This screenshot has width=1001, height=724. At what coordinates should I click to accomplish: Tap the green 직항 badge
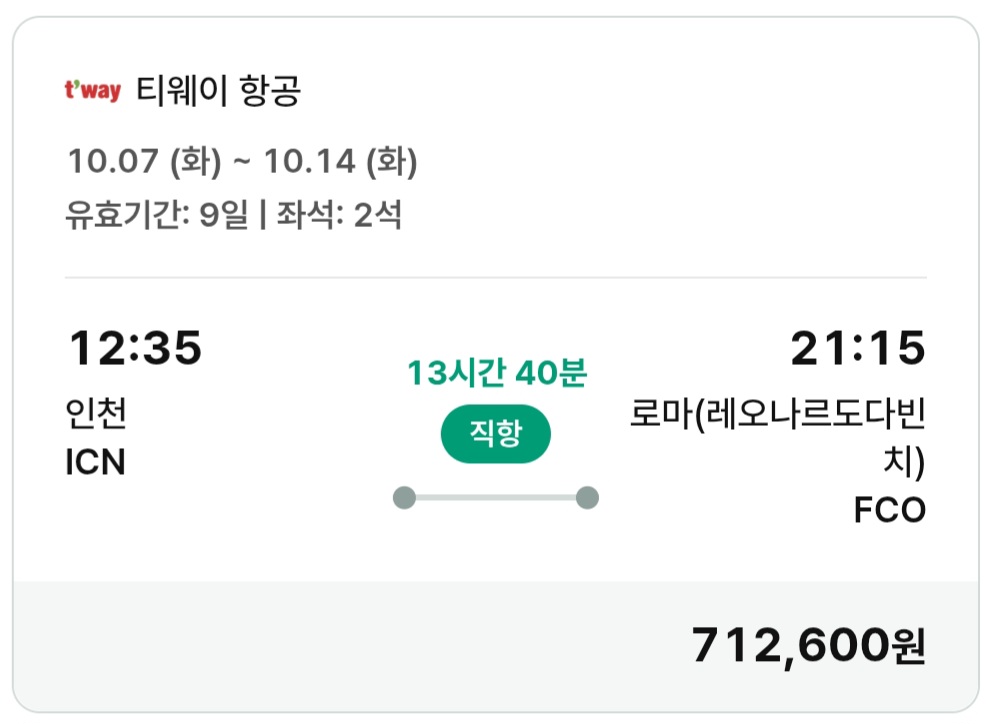496,434
